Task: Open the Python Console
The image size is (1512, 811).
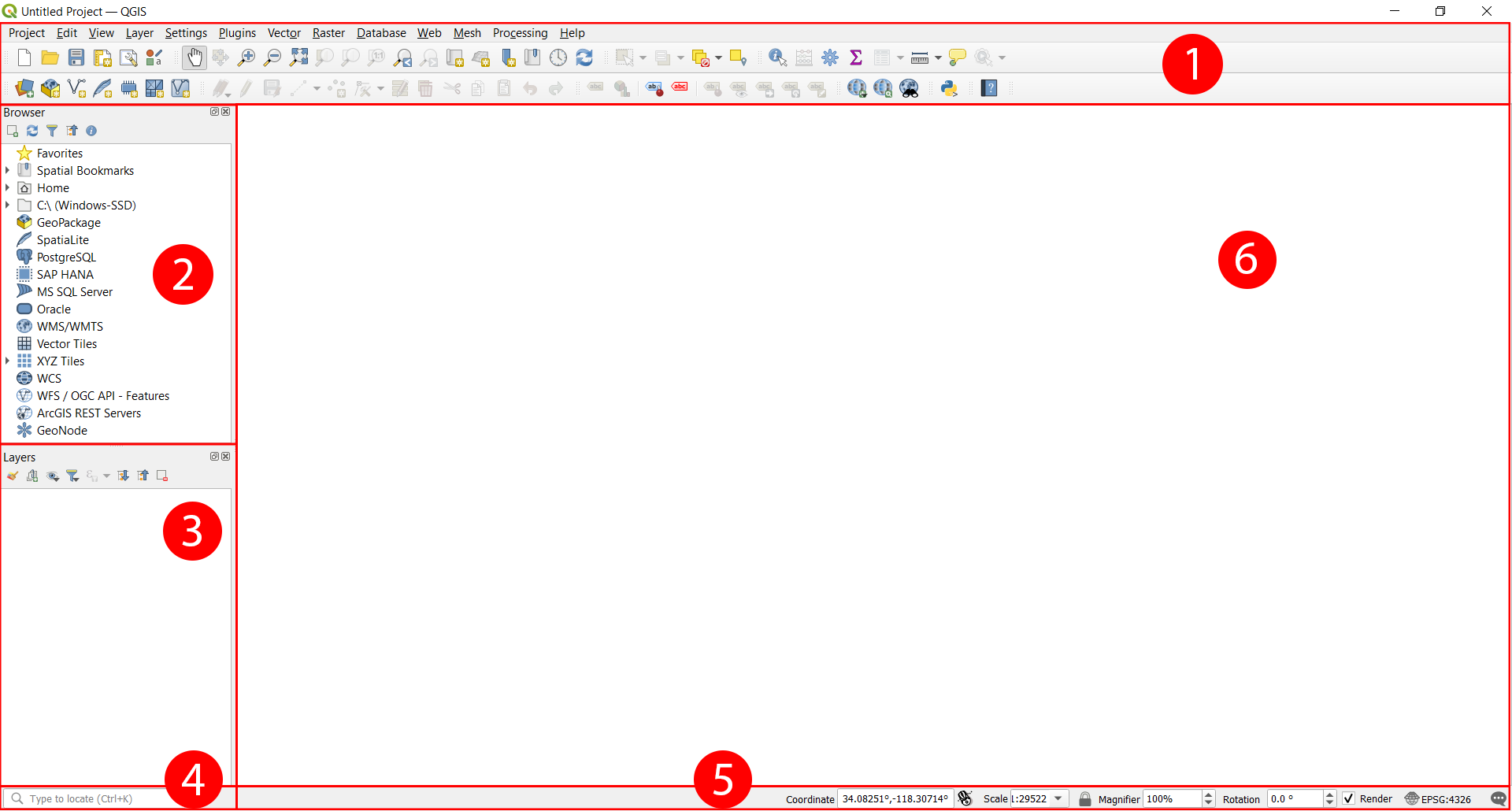Action: (x=950, y=88)
